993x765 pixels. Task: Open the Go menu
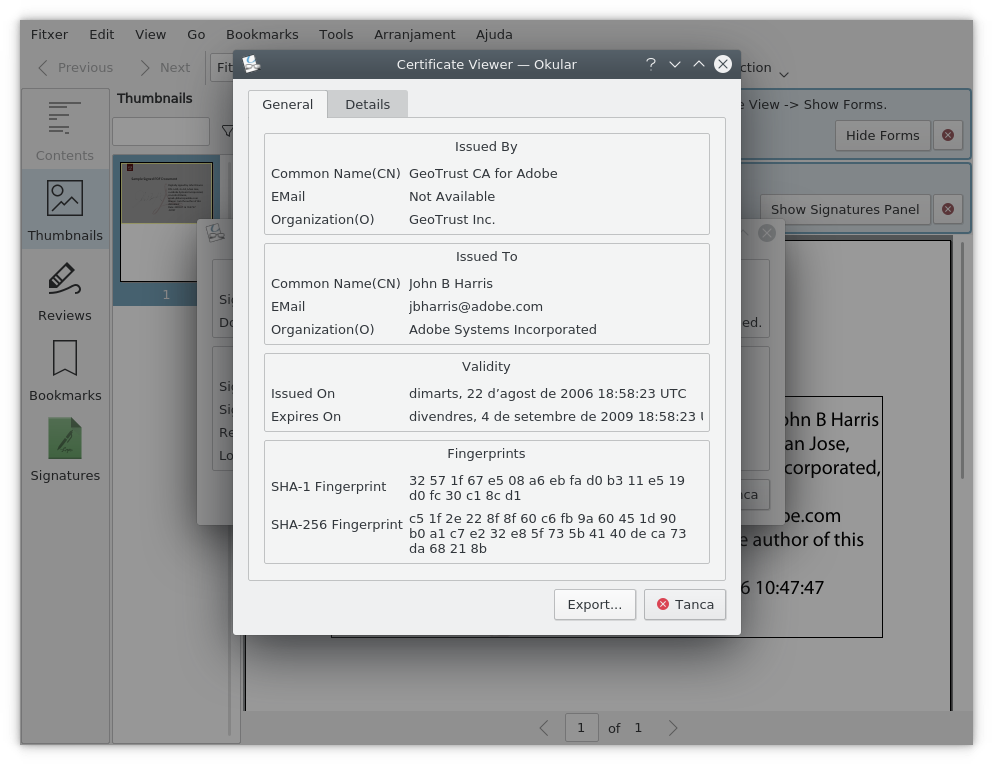(x=196, y=34)
